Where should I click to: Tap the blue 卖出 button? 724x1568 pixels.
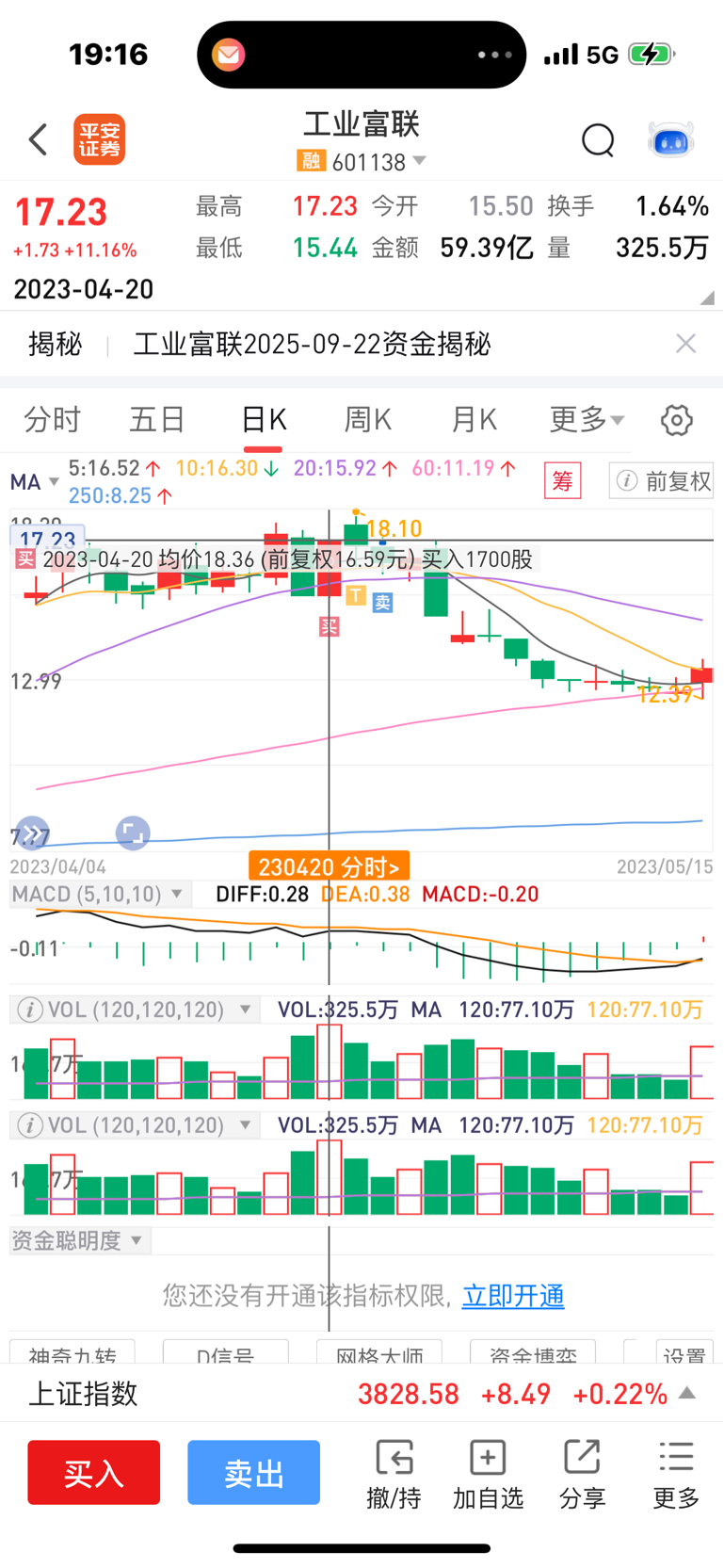[x=253, y=1472]
